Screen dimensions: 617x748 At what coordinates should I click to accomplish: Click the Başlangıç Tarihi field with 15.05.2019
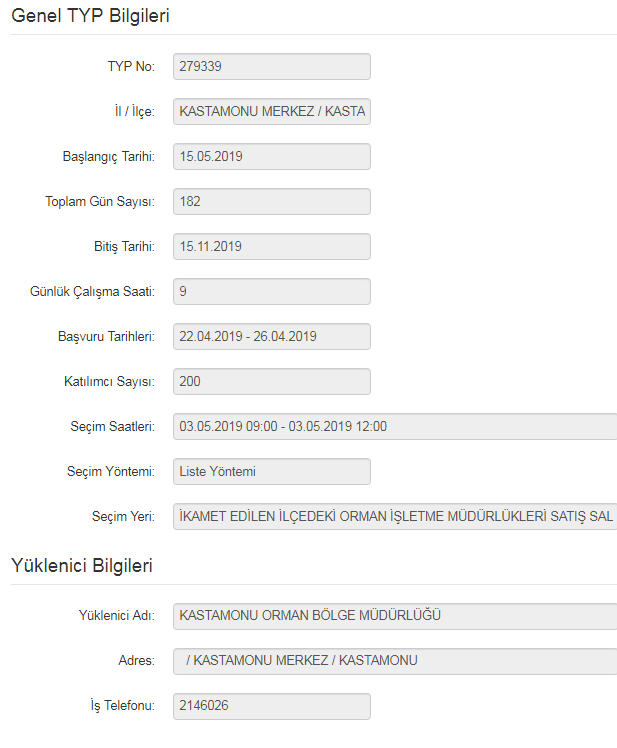coord(271,156)
